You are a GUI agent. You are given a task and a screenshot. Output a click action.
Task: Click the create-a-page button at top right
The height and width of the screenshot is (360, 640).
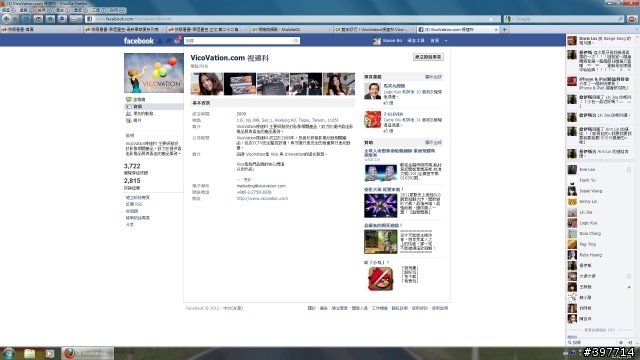428,57
